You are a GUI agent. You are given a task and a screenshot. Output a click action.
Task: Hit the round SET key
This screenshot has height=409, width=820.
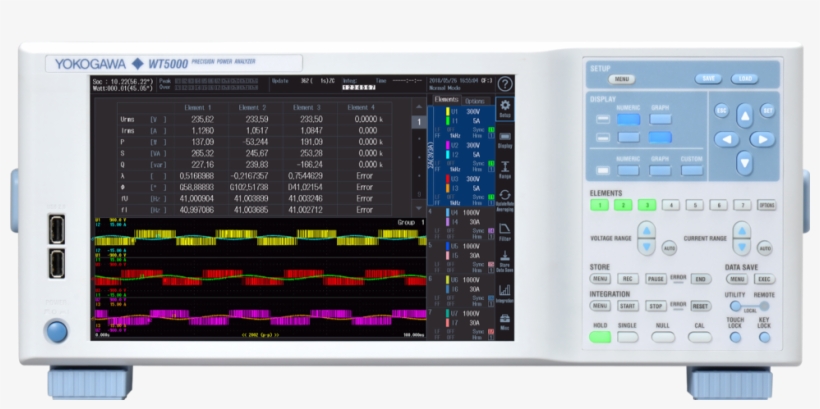767,110
